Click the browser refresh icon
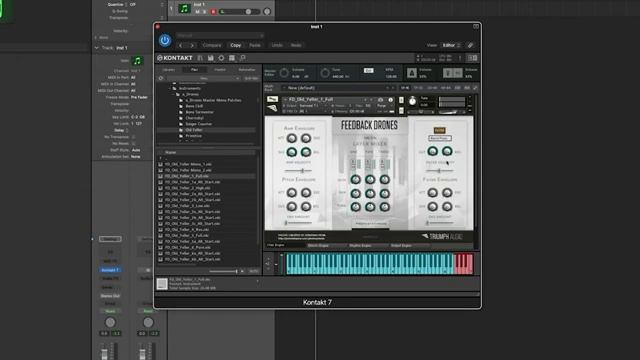The height and width of the screenshot is (360, 640). [x=161, y=78]
